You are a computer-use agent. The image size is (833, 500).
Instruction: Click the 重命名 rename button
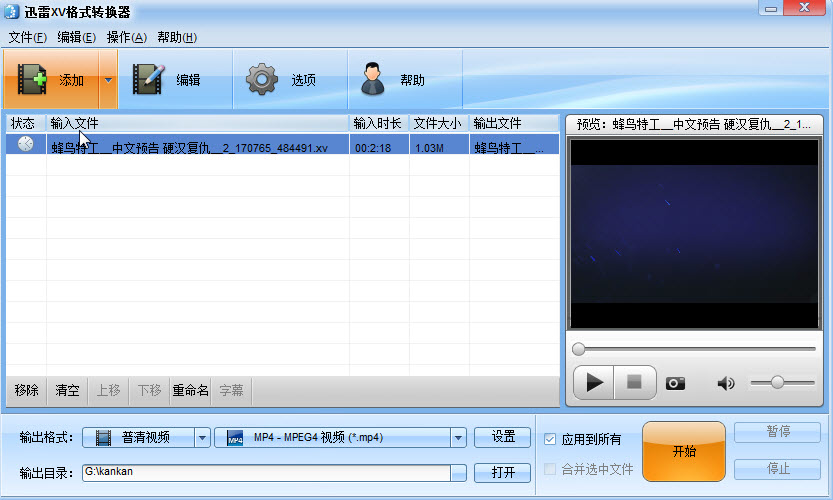tap(190, 391)
